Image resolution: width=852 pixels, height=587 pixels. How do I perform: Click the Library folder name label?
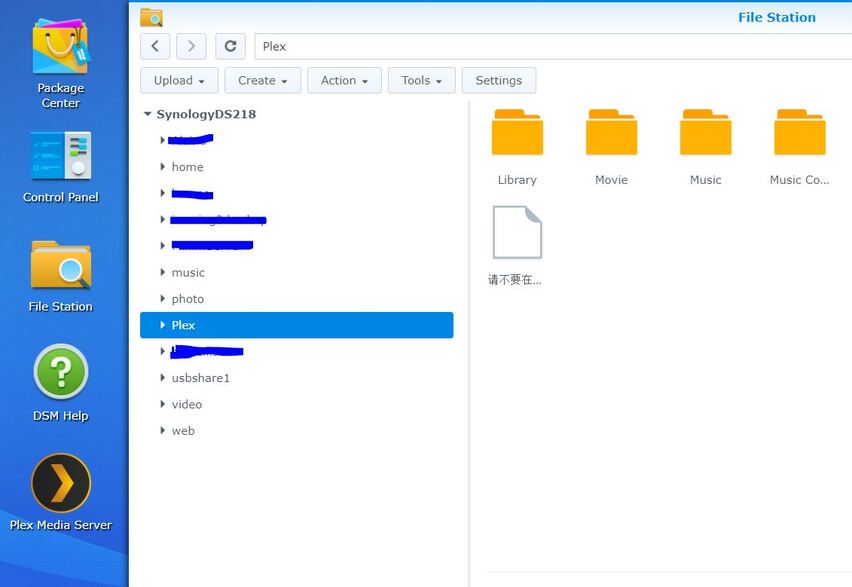[x=517, y=180]
